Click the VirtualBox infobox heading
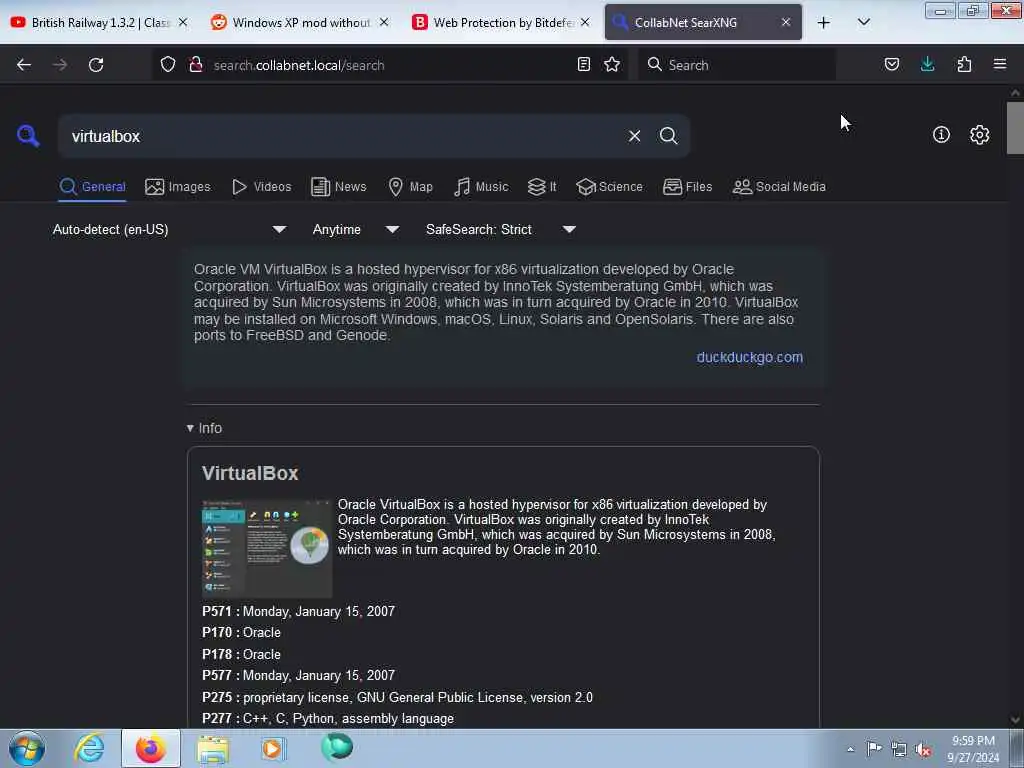 point(250,473)
